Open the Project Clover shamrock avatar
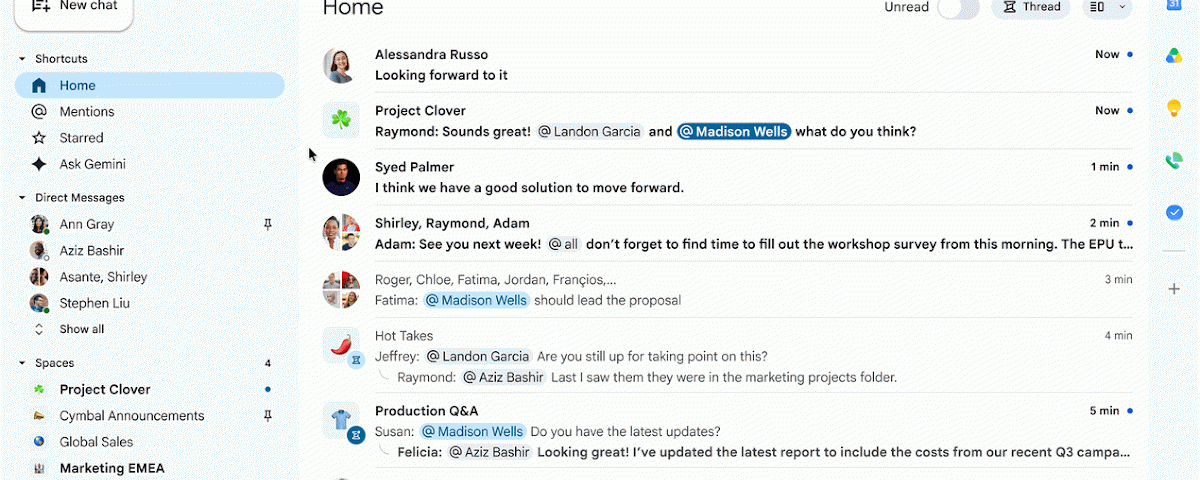The width and height of the screenshot is (1200, 480). pyautogui.click(x=341, y=120)
